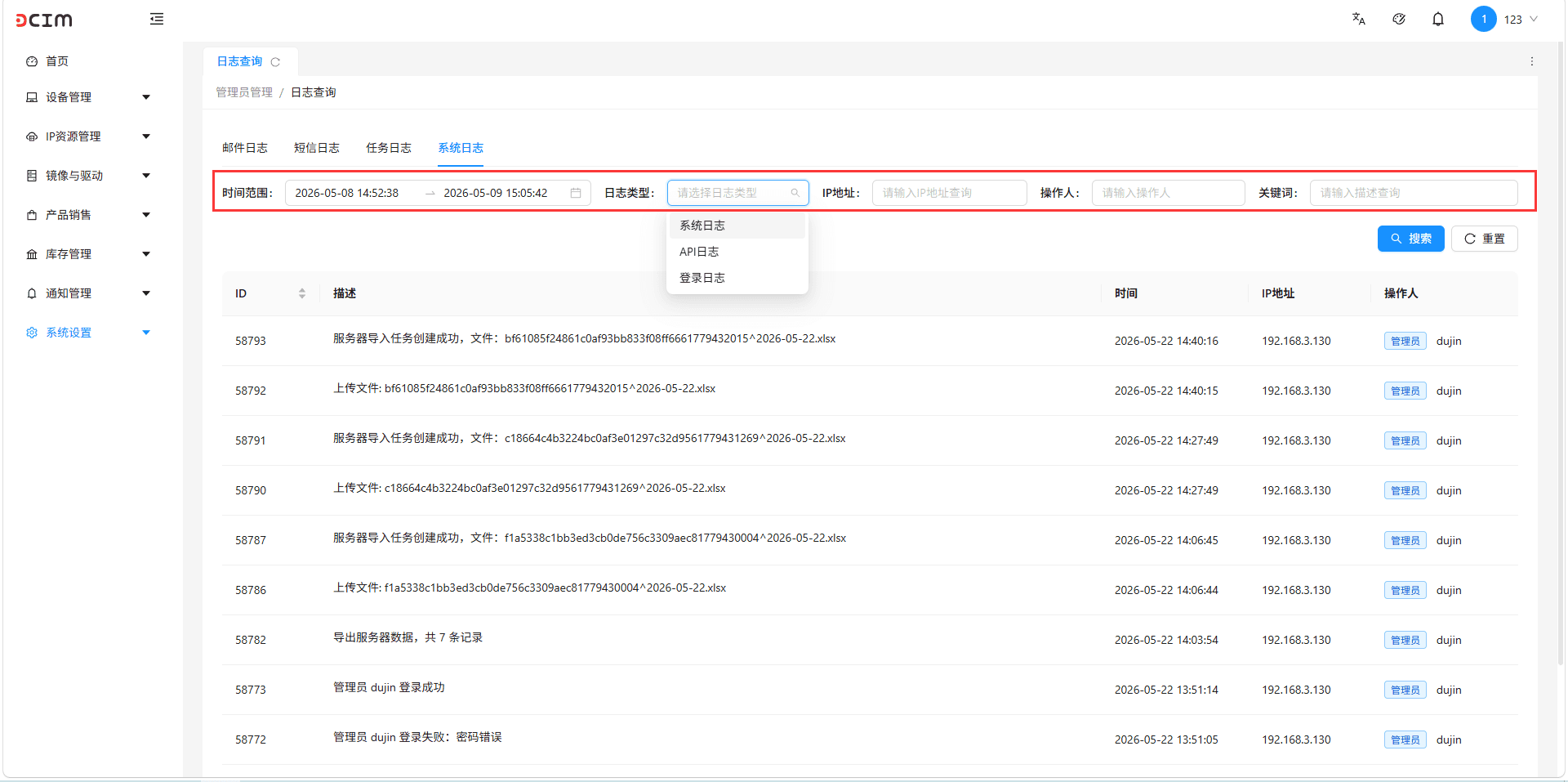Choose 登录日志 from dropdown list
This screenshot has width=1568, height=782.
click(x=737, y=278)
